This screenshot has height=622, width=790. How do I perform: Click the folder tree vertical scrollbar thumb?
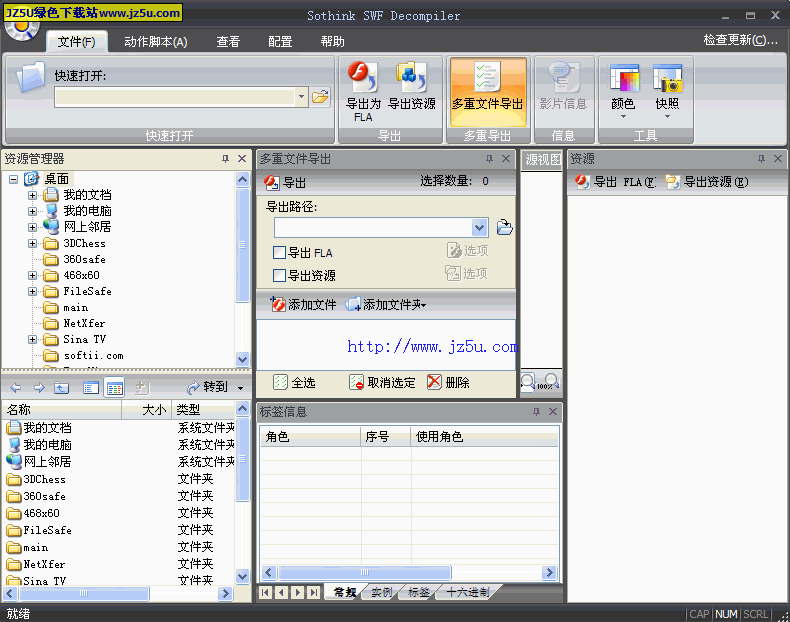(x=242, y=245)
